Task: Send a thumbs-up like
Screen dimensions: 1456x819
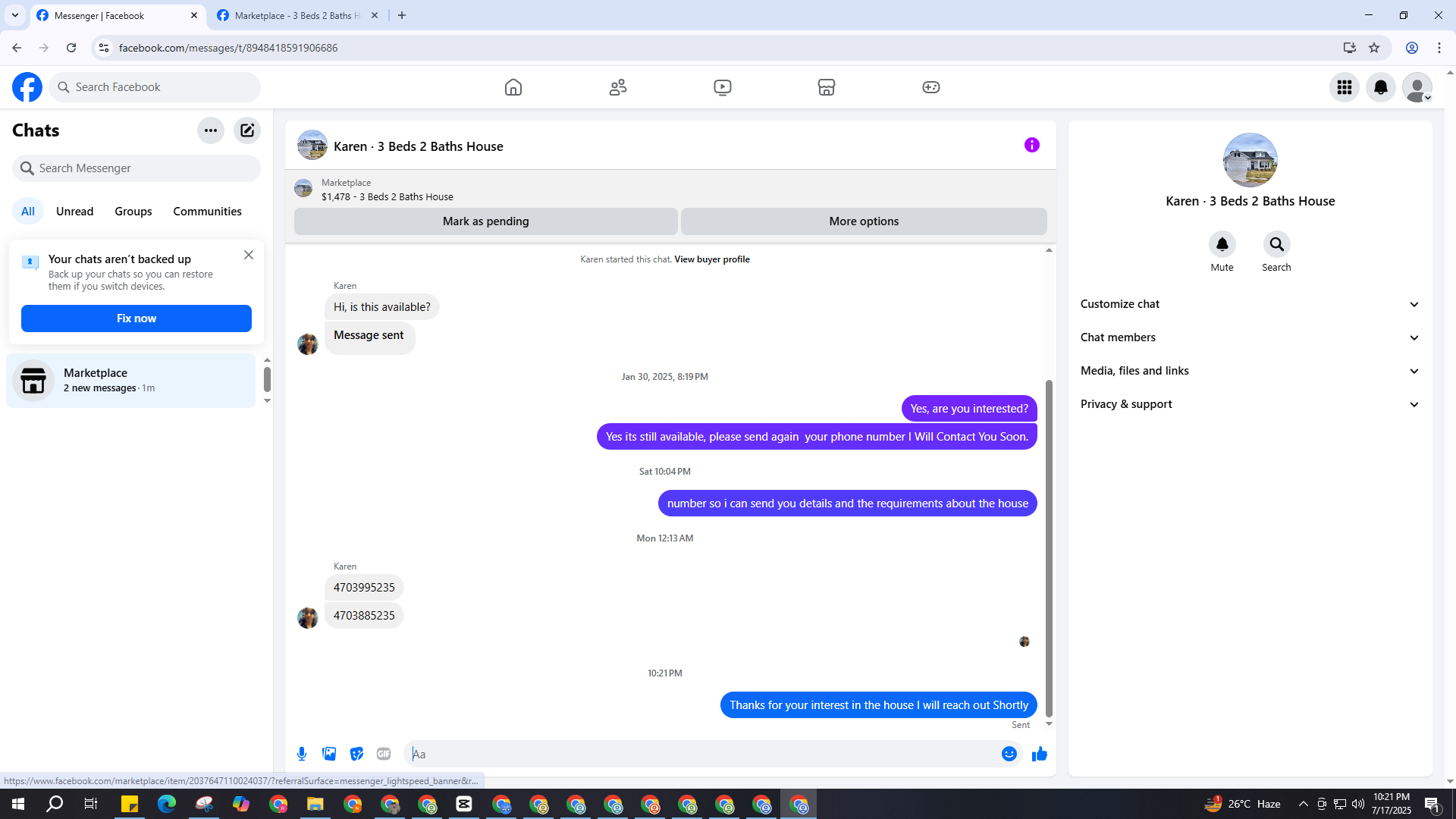Action: coord(1040,754)
